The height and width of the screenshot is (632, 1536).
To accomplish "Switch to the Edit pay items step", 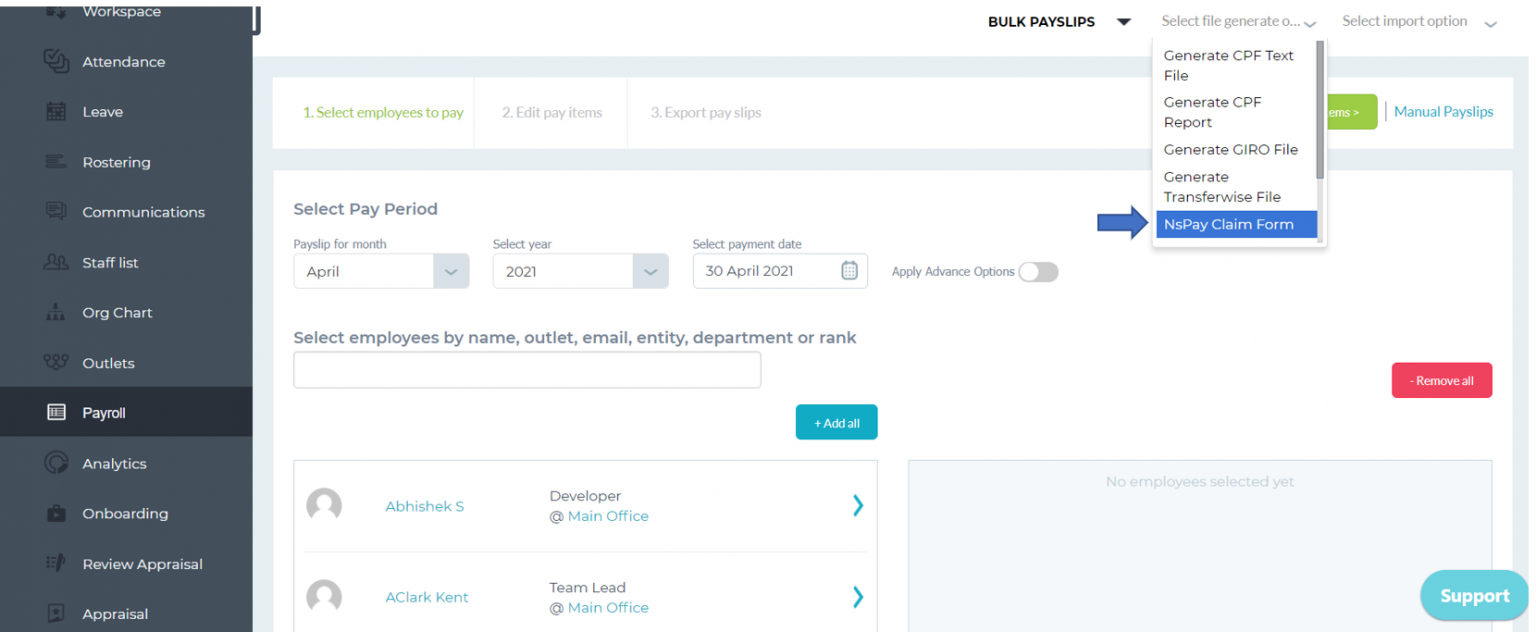I will click(549, 112).
